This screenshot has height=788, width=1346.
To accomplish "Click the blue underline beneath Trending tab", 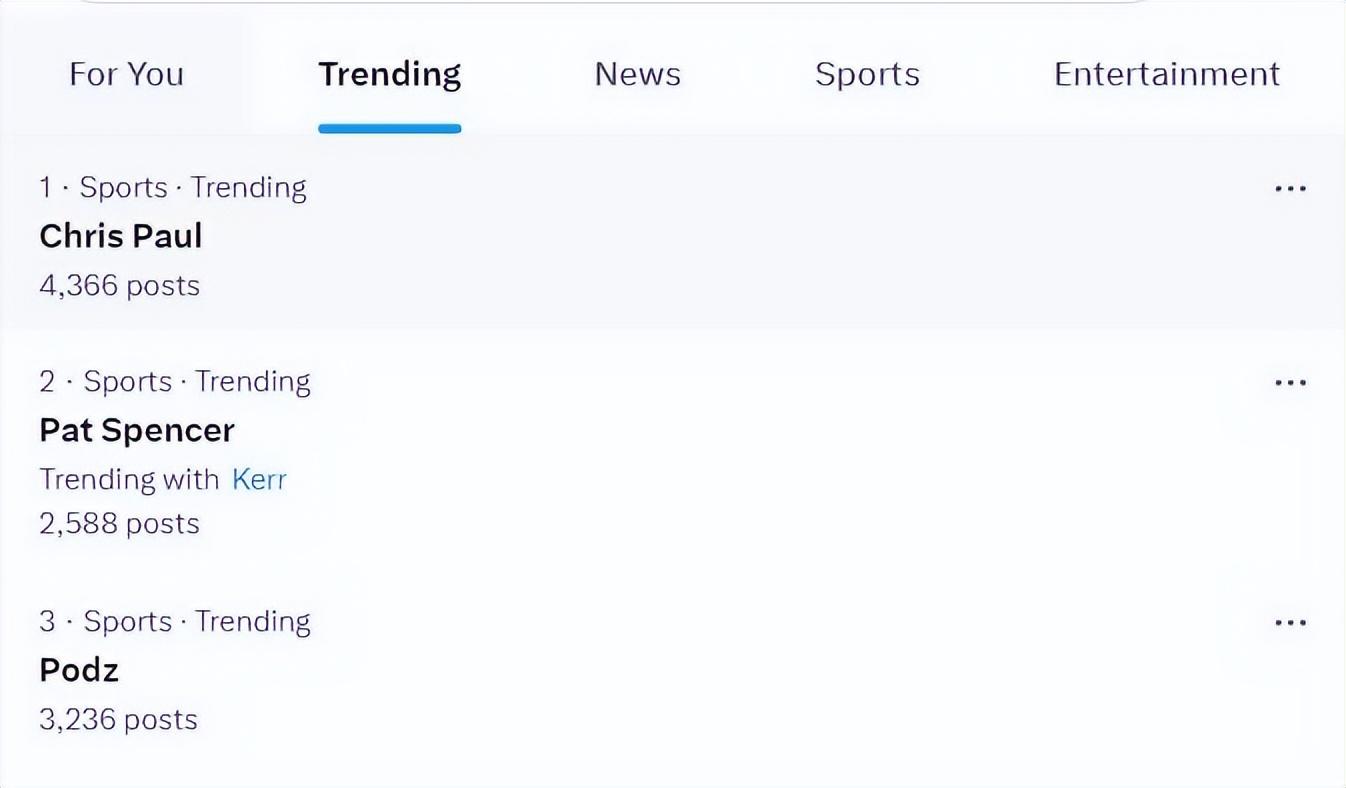I will click(389, 128).
